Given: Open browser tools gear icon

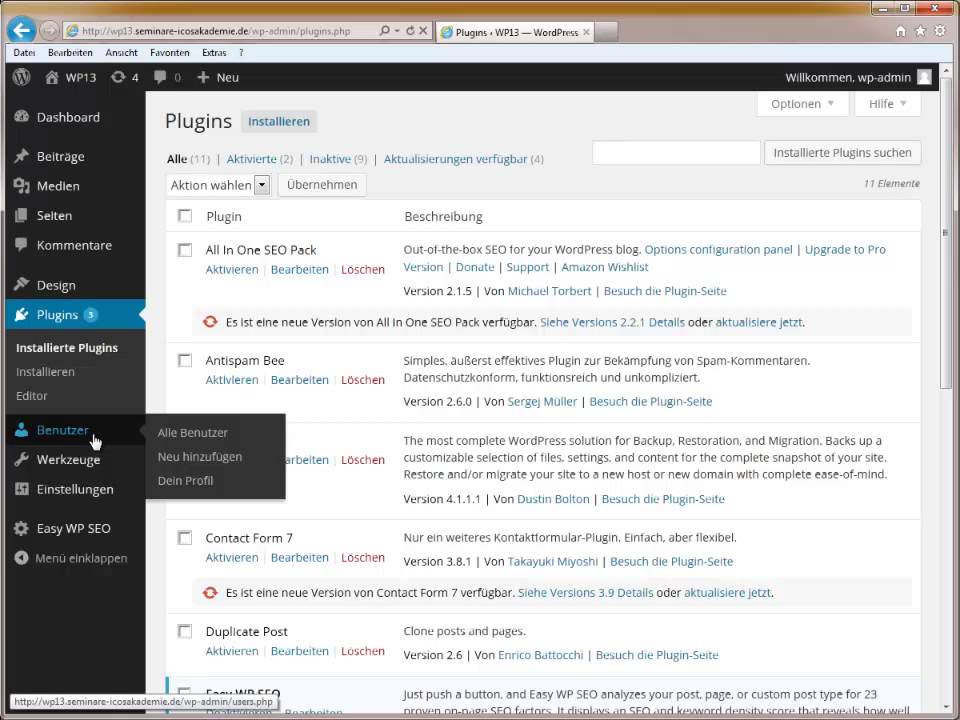Looking at the screenshot, I should [940, 31].
